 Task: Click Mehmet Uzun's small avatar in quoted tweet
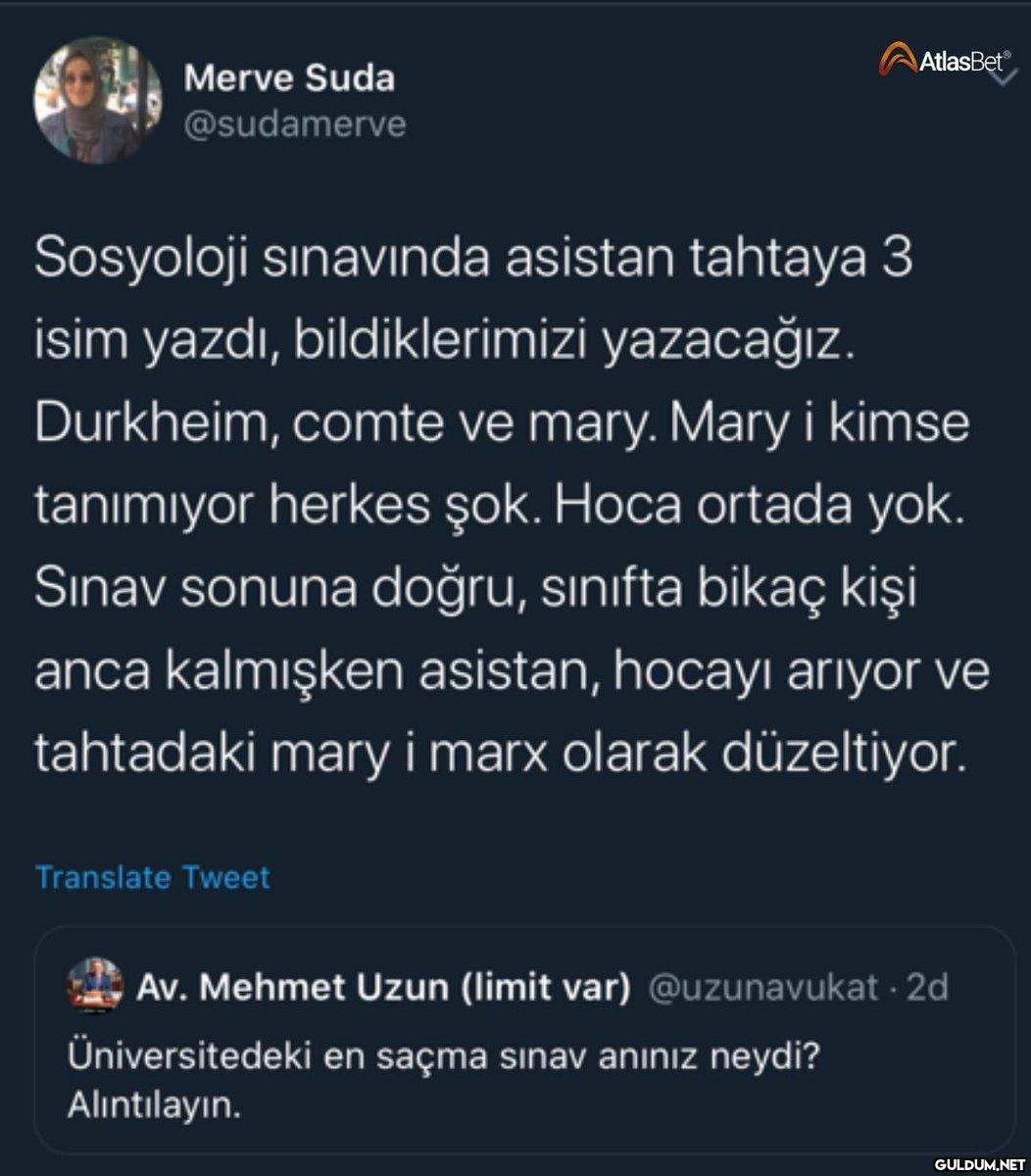(95, 986)
